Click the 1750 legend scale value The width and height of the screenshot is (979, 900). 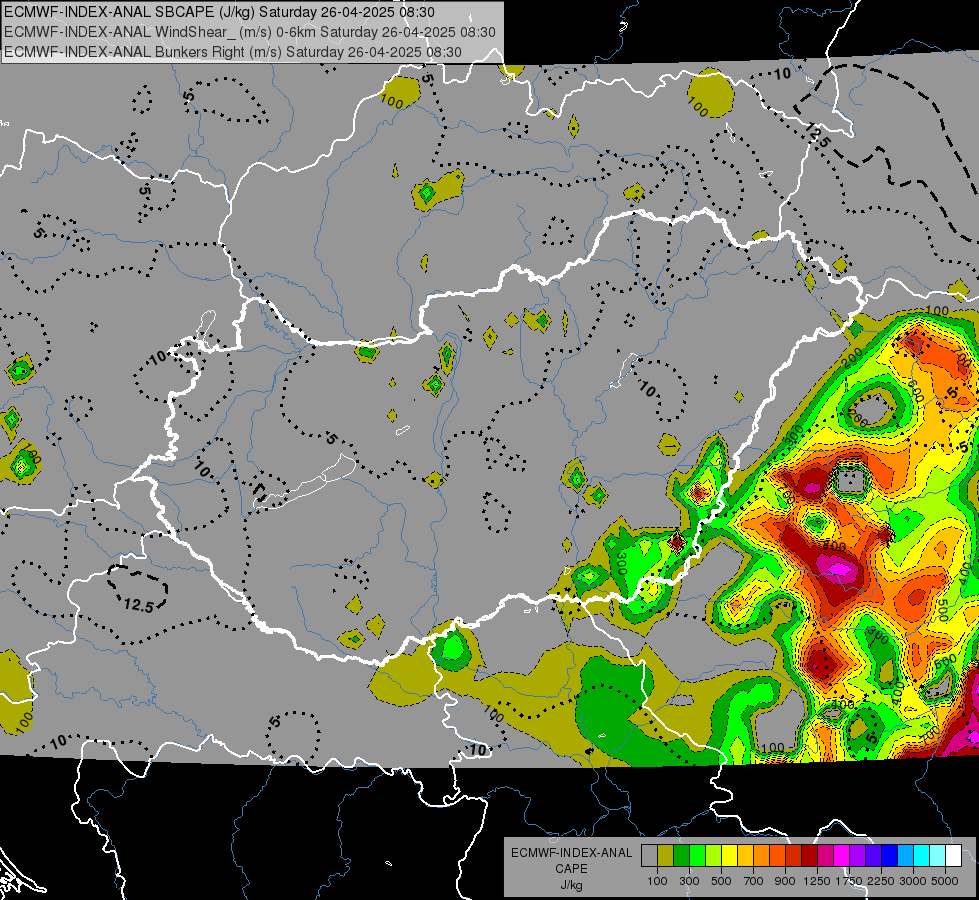(849, 881)
